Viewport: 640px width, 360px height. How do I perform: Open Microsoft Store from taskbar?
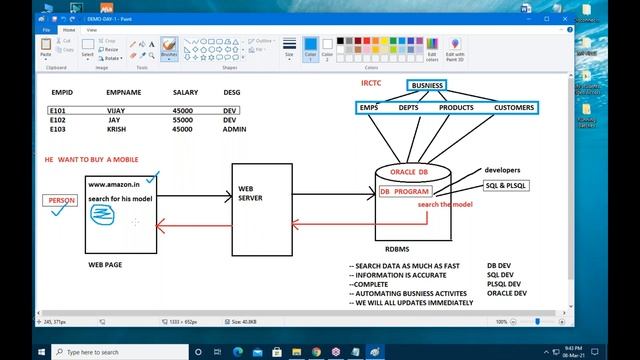(x=277, y=352)
